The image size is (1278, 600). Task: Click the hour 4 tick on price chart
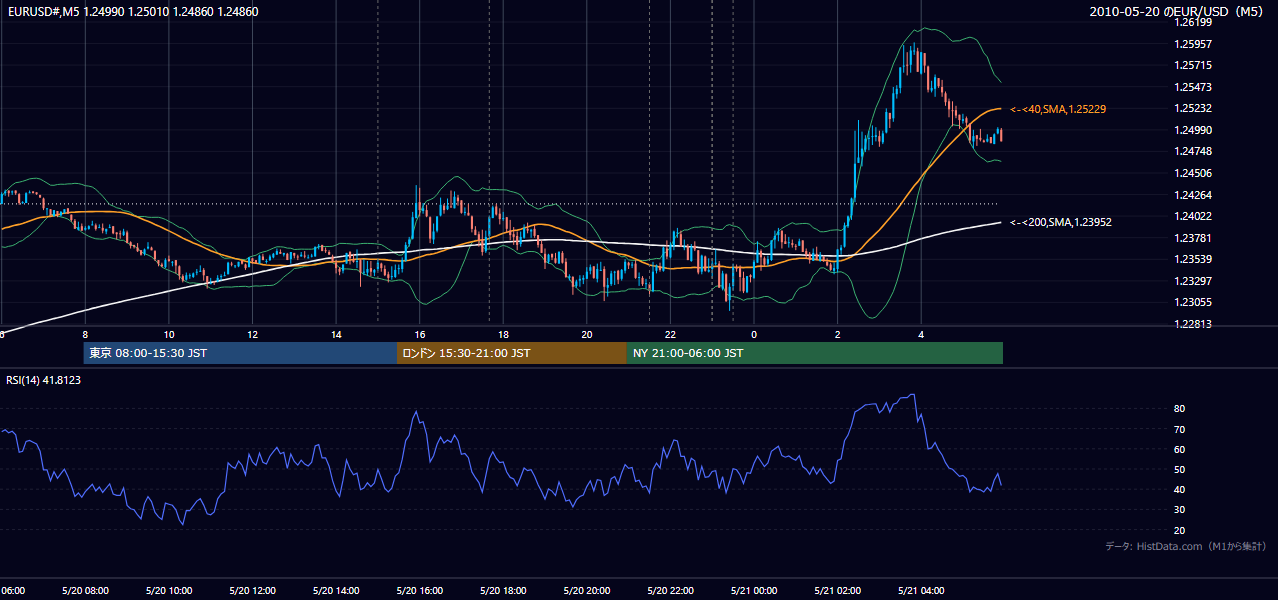click(x=922, y=334)
